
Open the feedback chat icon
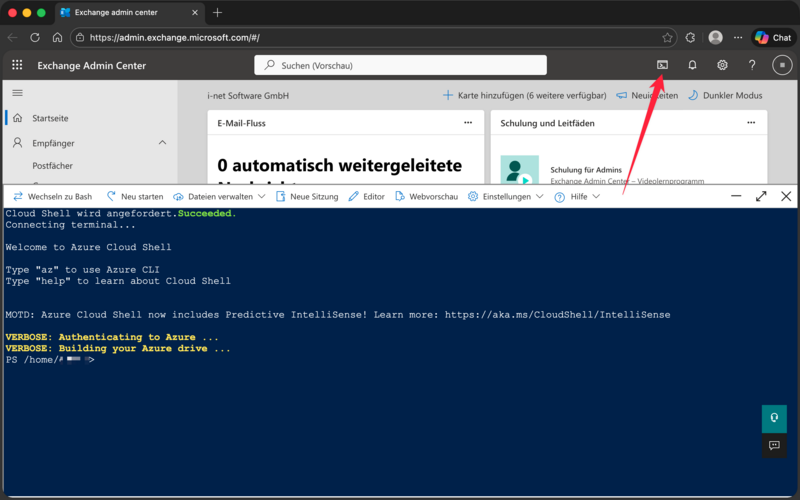pos(774,445)
